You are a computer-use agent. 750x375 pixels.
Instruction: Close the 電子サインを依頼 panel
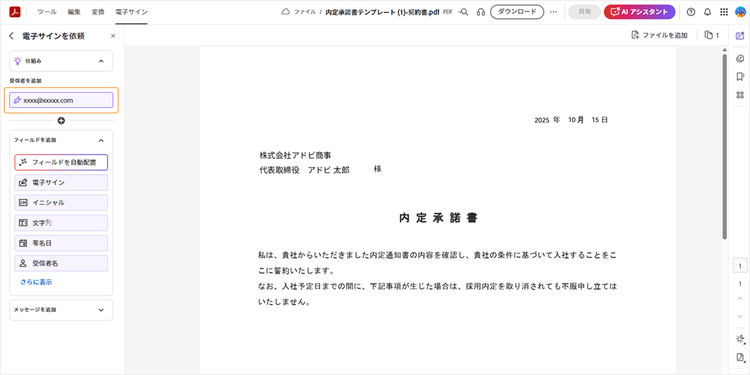113,36
